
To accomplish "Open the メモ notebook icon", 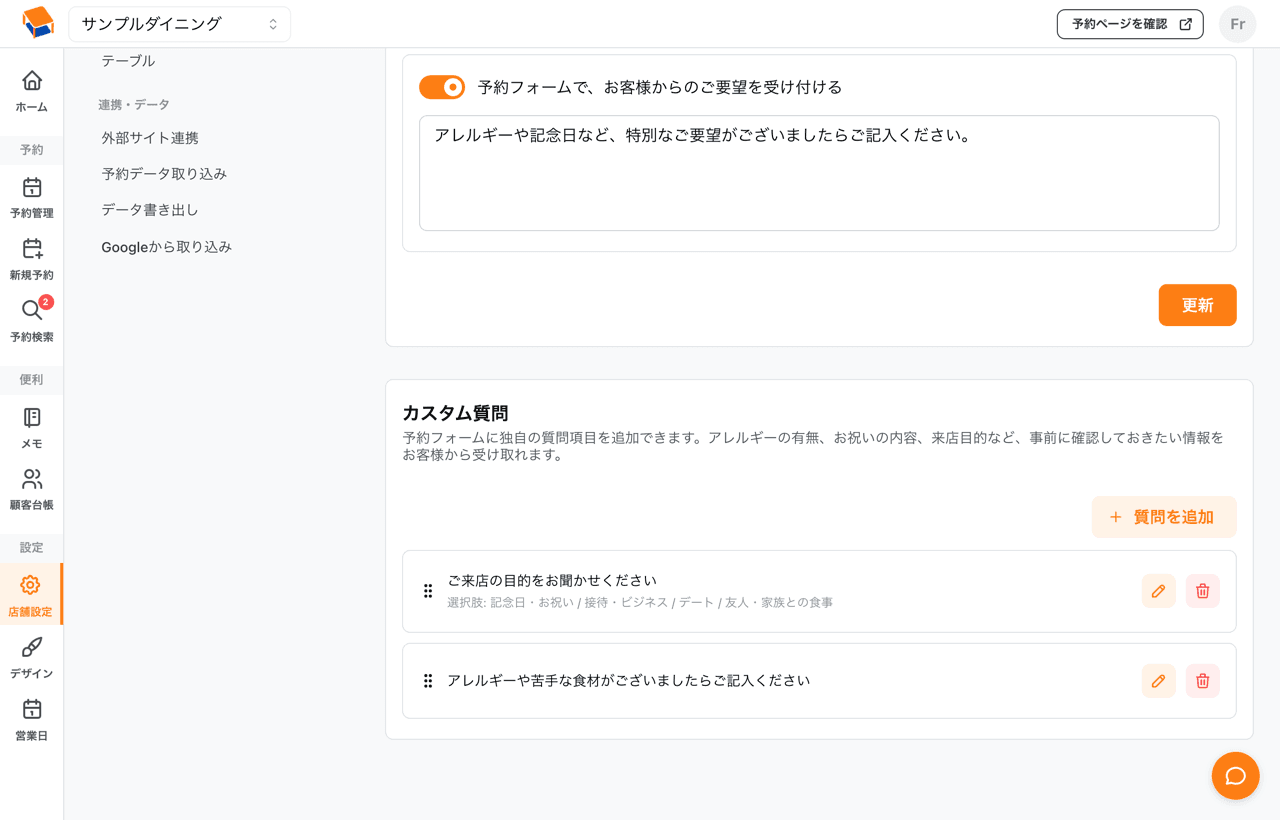I will (x=32, y=417).
